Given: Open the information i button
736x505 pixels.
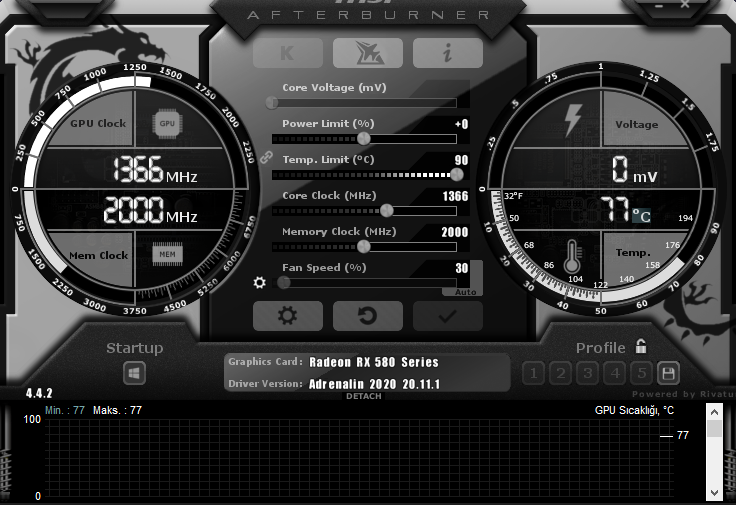Looking at the screenshot, I should point(448,53).
